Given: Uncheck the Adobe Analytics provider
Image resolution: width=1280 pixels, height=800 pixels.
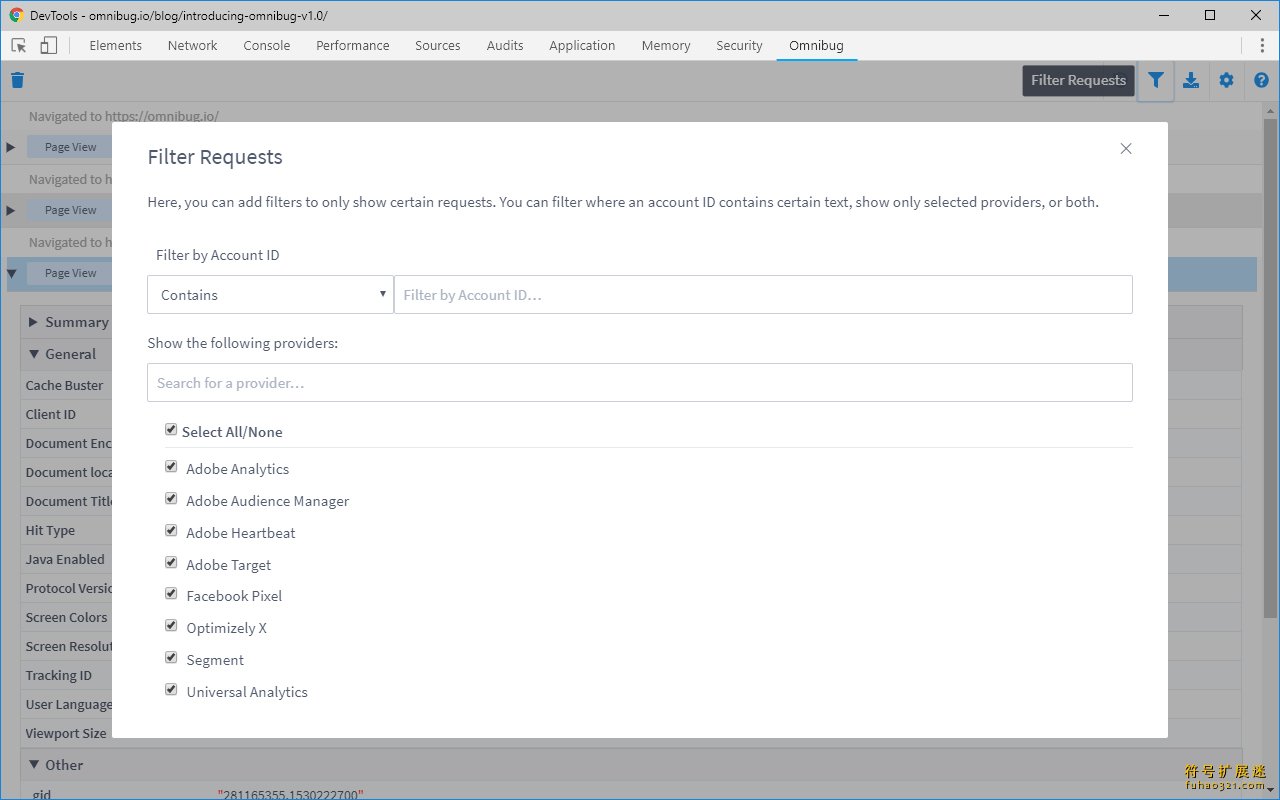Looking at the screenshot, I should point(171,467).
